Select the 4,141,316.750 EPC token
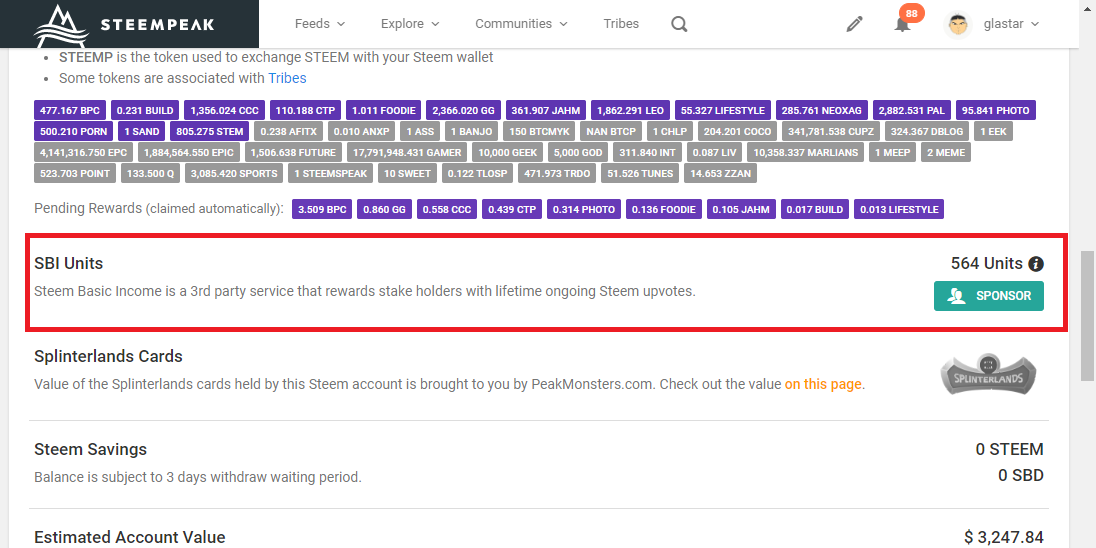This screenshot has width=1096, height=548. [83, 152]
